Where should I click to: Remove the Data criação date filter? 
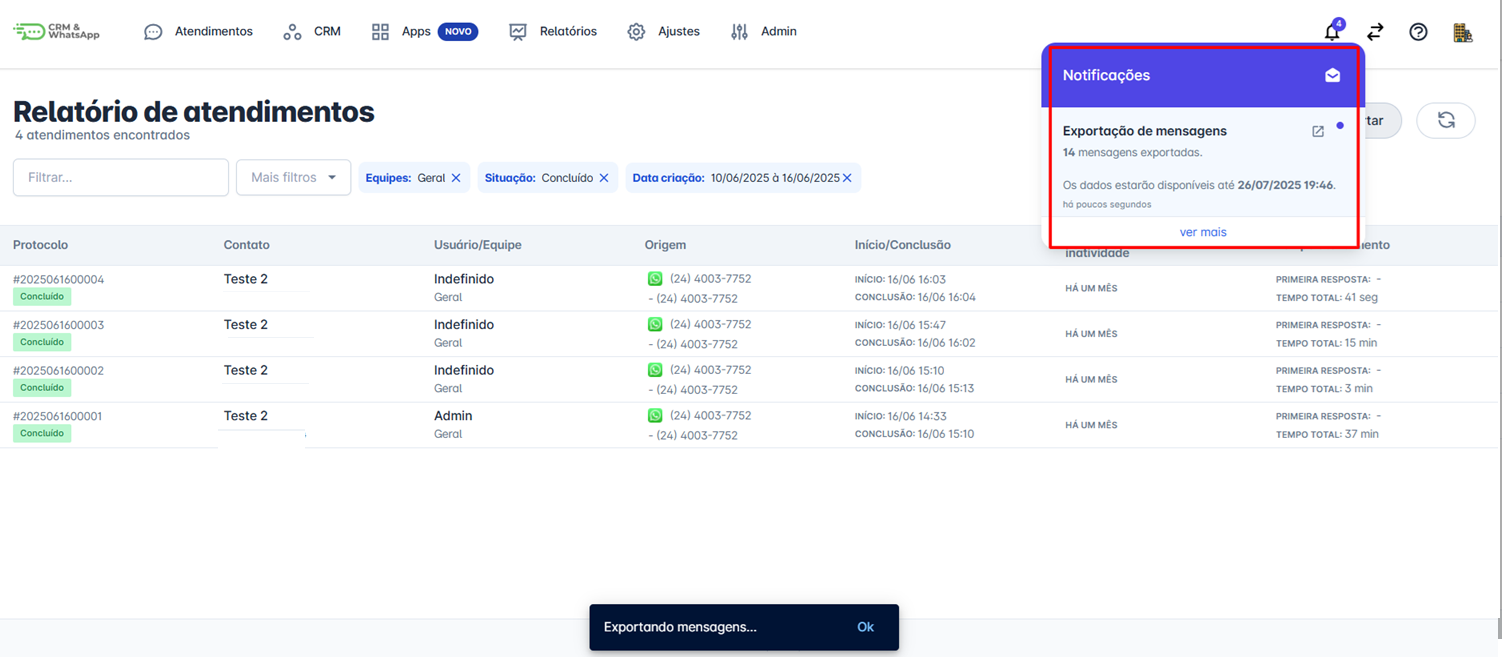[847, 178]
